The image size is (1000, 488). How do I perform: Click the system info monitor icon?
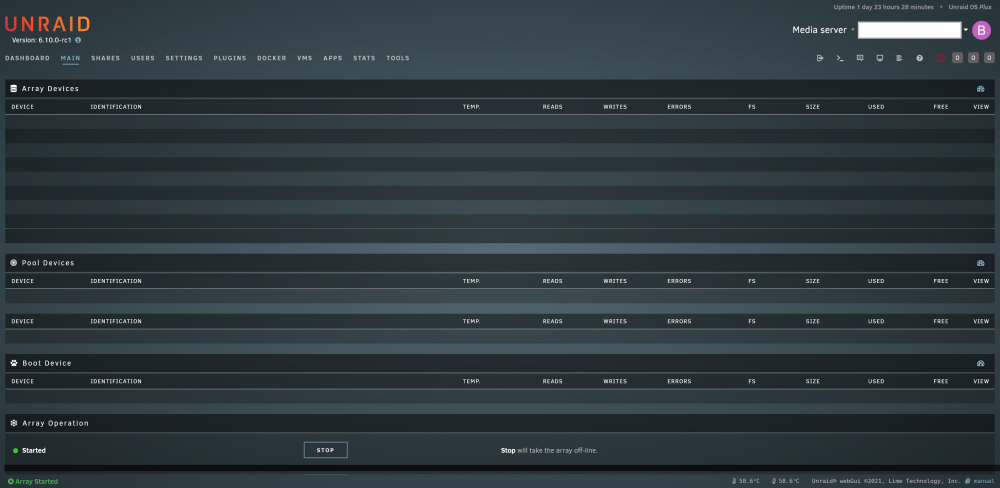pyautogui.click(x=879, y=58)
